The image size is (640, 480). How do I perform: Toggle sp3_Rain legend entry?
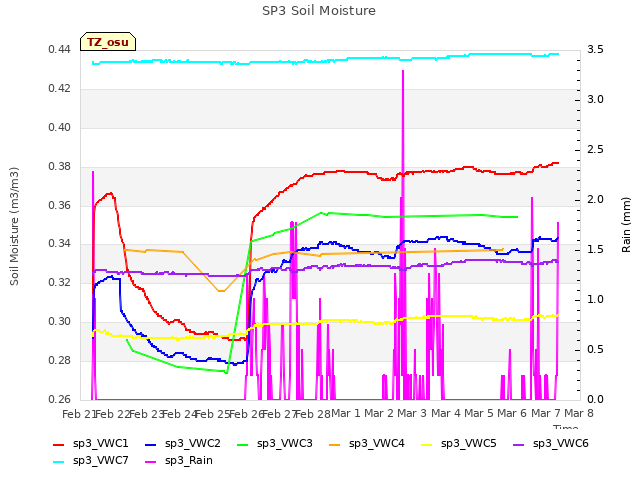(x=179, y=461)
